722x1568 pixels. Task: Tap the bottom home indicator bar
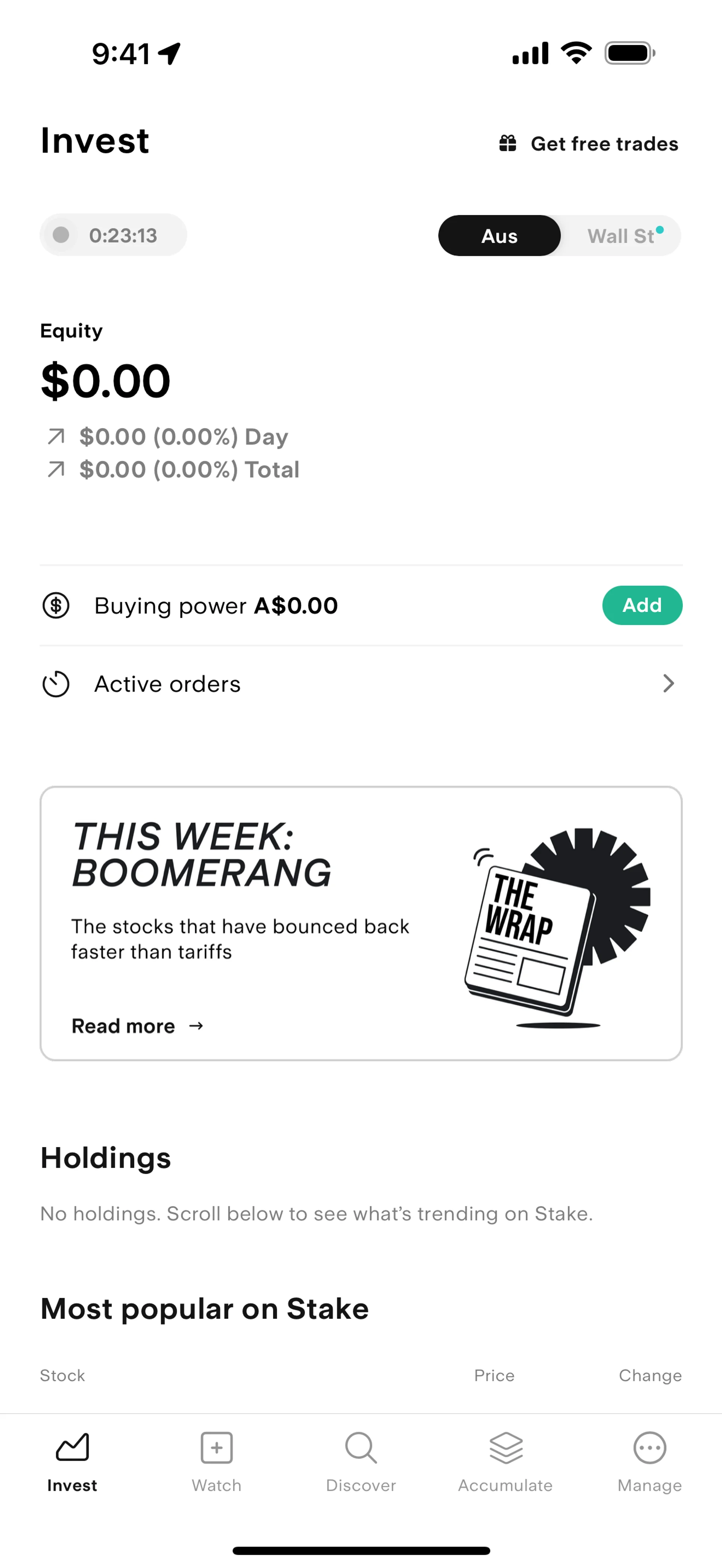tap(361, 1550)
